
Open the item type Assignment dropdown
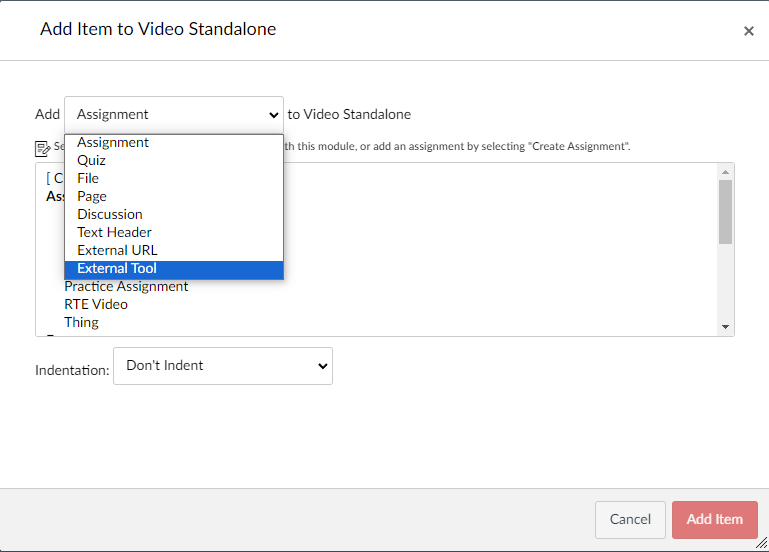(x=174, y=115)
